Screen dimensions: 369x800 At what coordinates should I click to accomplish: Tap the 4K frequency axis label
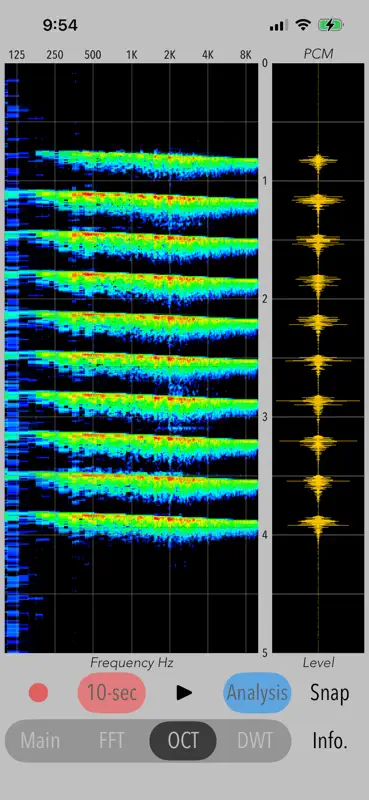[207, 55]
